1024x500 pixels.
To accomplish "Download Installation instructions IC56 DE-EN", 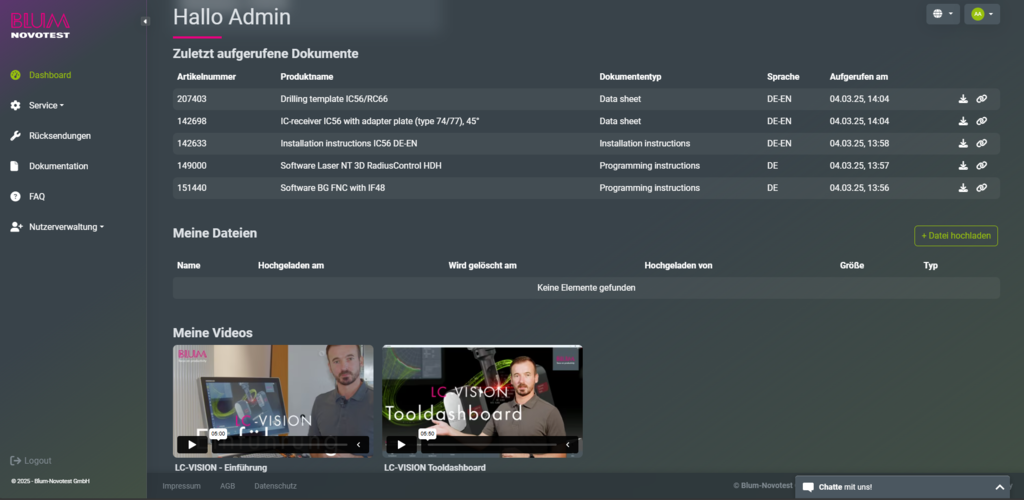I will (x=963, y=144).
